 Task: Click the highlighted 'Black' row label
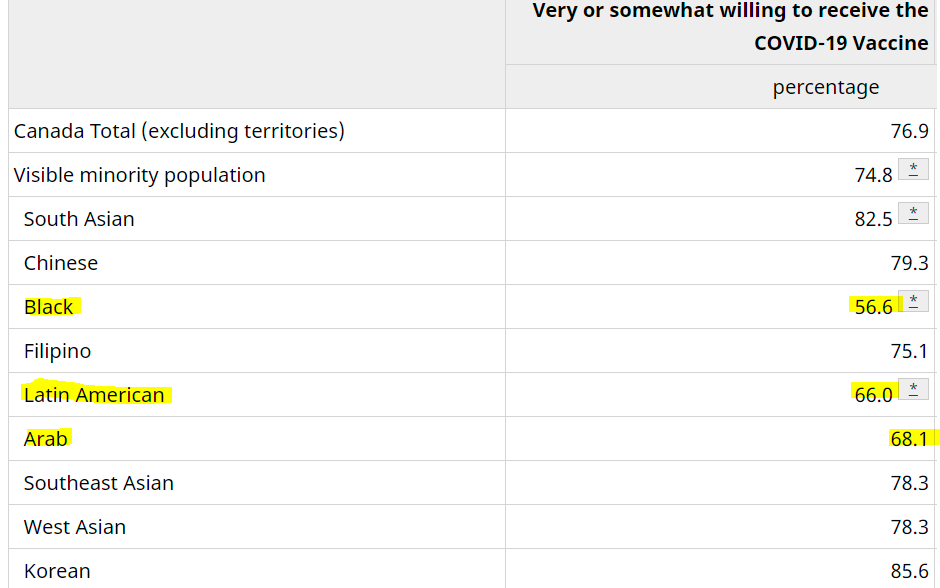coord(49,307)
